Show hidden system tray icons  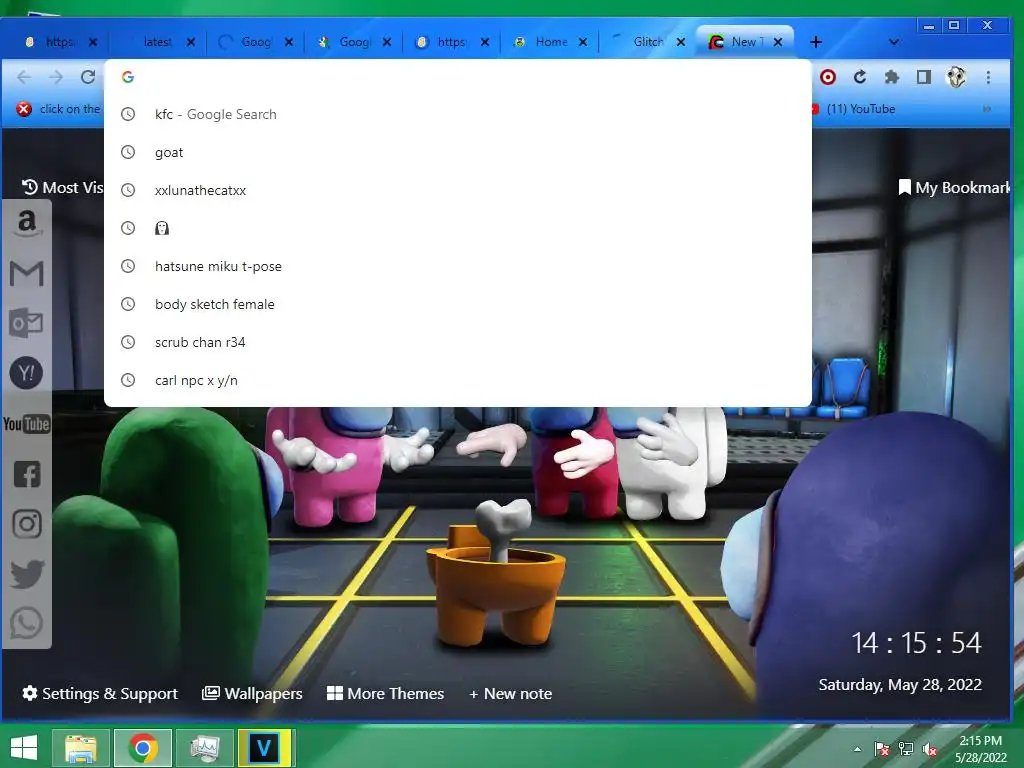(857, 749)
